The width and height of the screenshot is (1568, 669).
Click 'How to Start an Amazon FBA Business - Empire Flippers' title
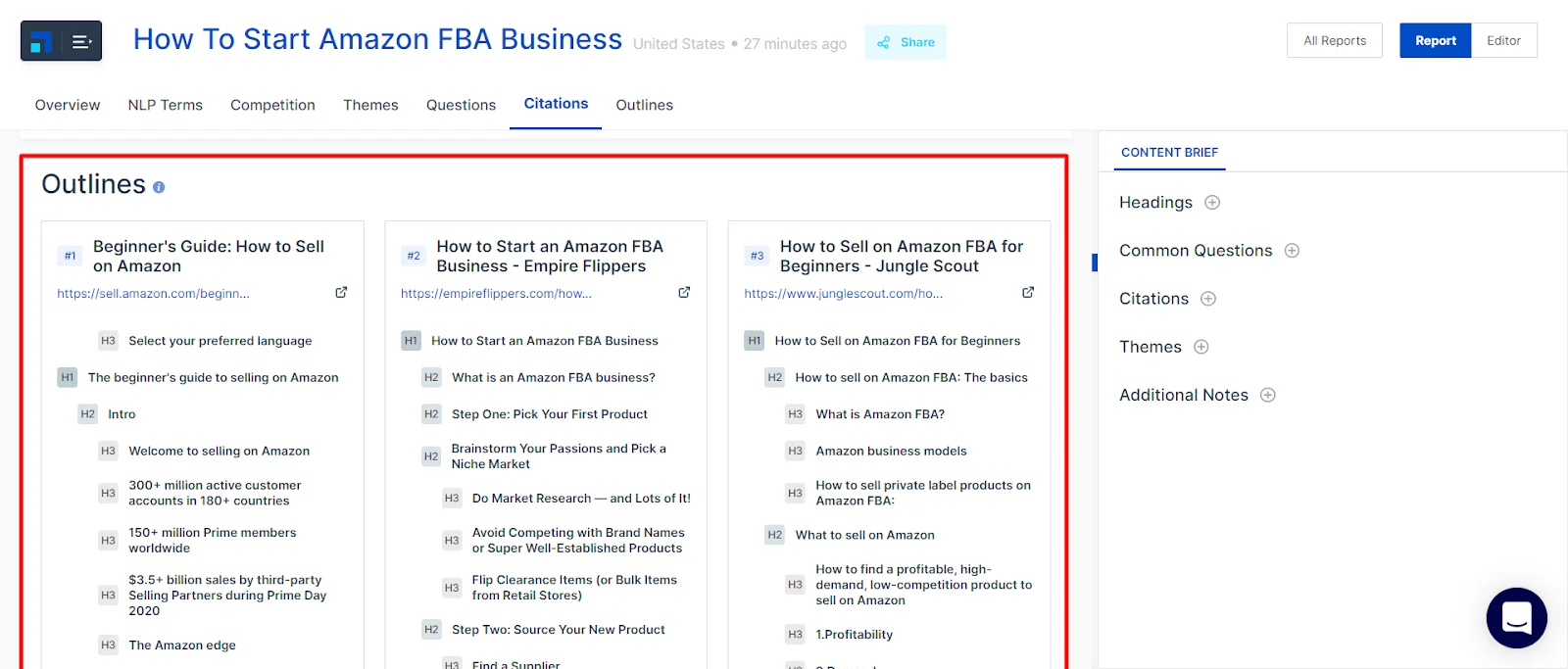pyautogui.click(x=550, y=257)
